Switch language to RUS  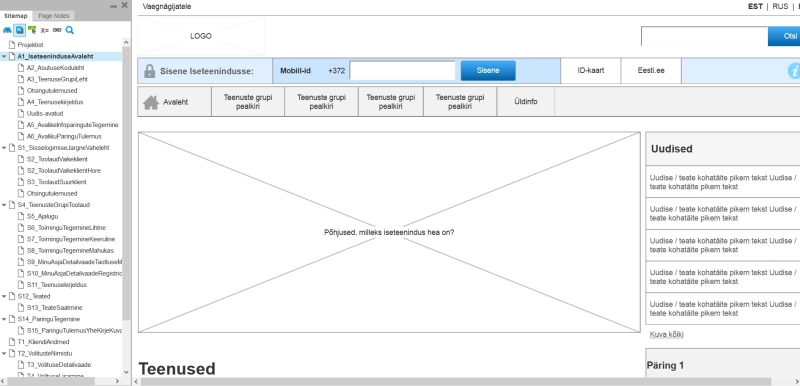coord(780,7)
